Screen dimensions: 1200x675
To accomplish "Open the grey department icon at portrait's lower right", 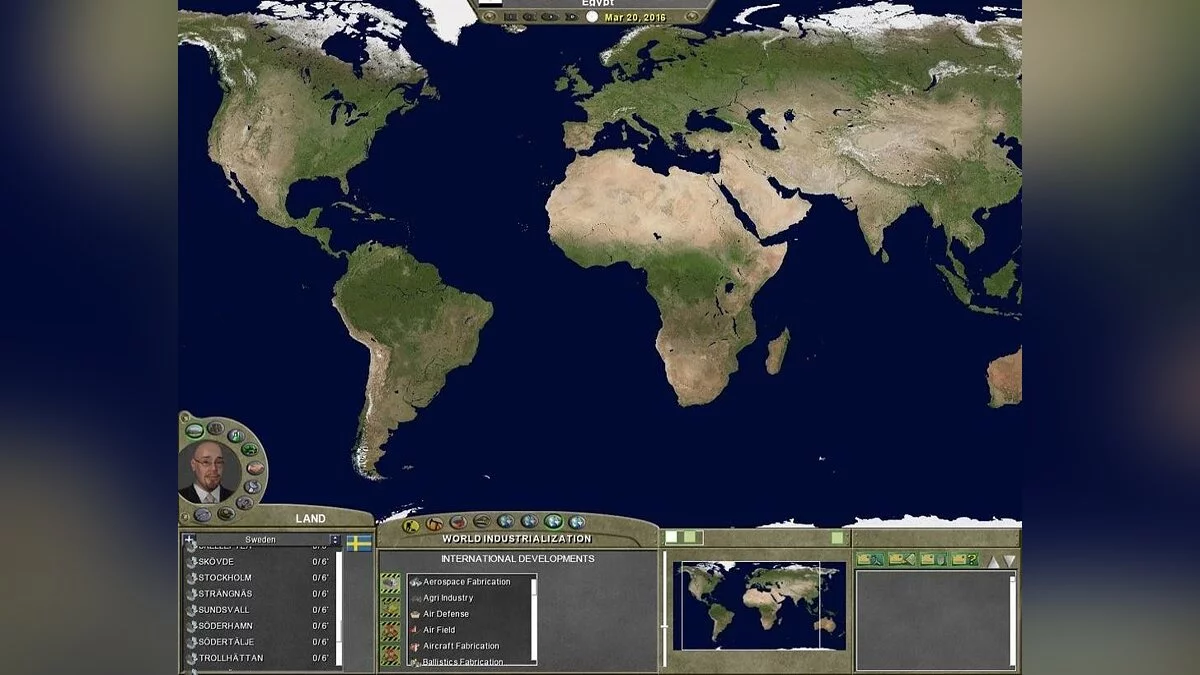I will pos(245,503).
